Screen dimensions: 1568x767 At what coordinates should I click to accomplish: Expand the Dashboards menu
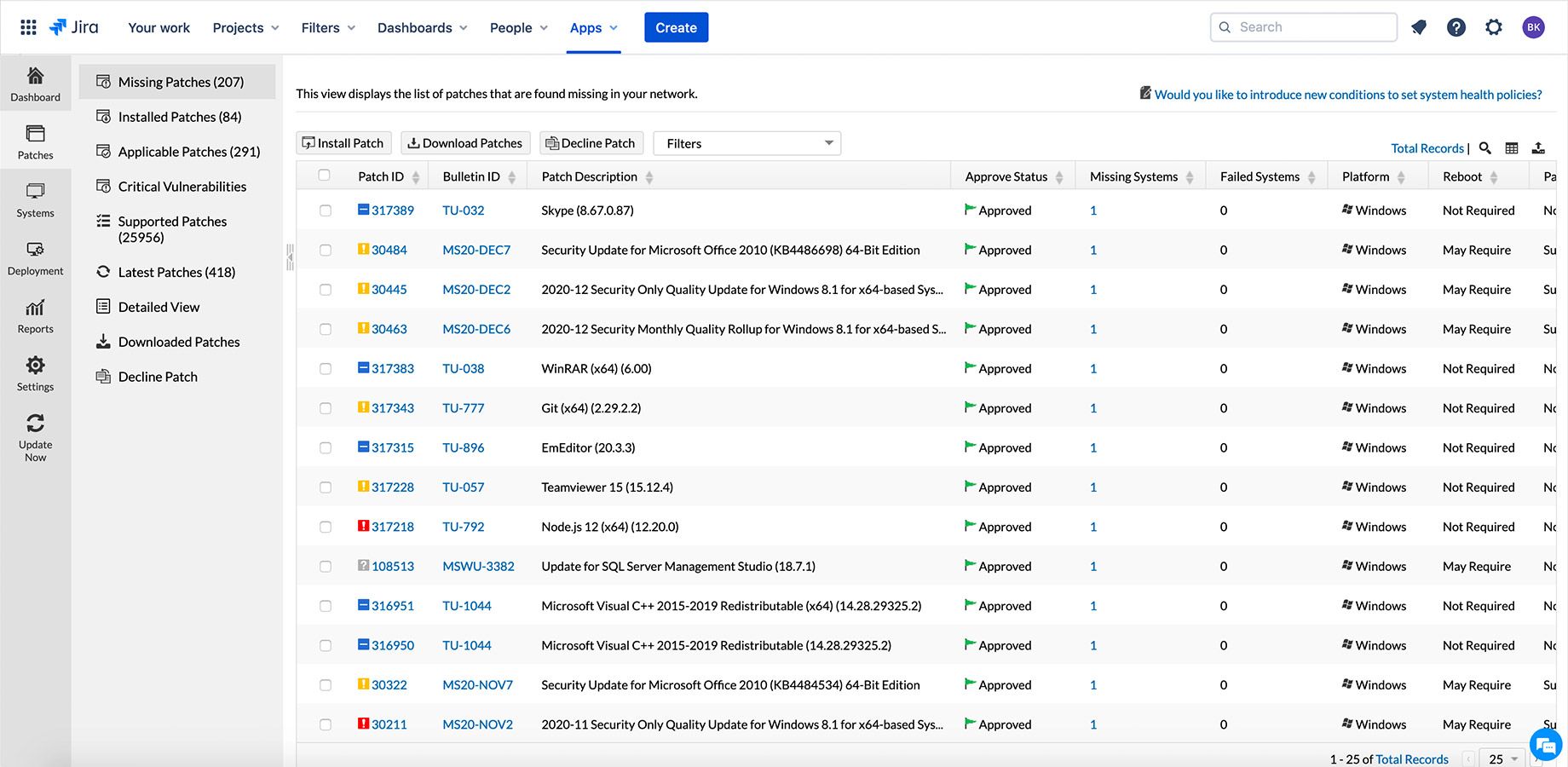[x=423, y=27]
